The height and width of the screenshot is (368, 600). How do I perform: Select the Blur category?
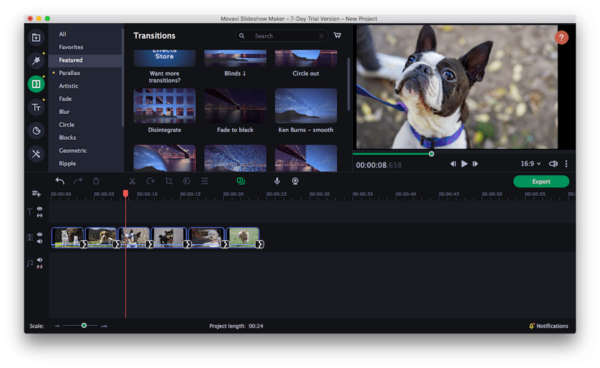(64, 112)
